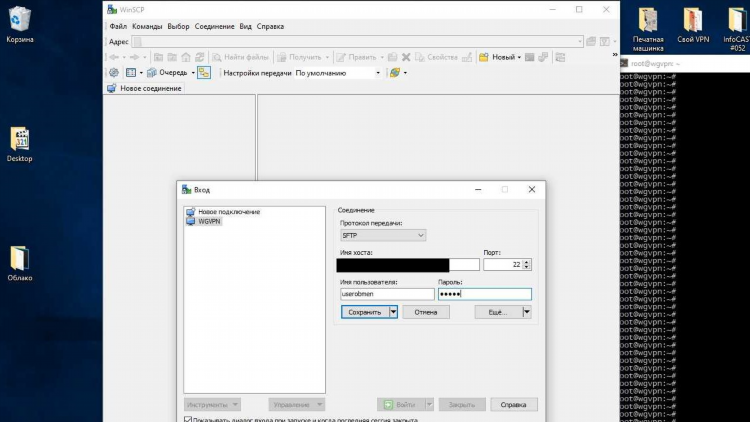
Task: Open the Вид menu
Action: tap(245, 26)
